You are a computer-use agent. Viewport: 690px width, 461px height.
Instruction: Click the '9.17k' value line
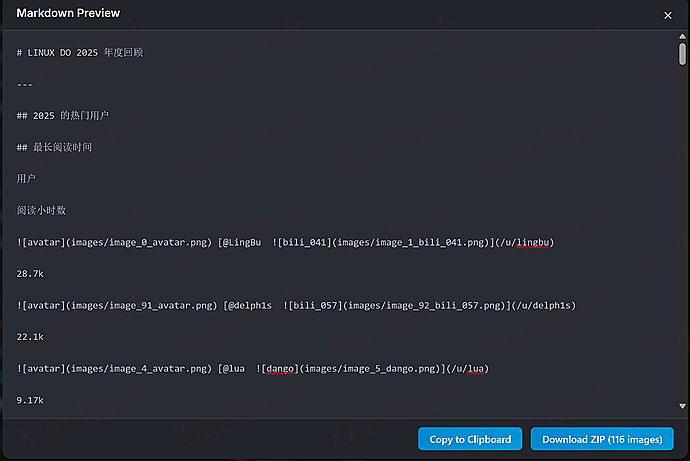30,400
